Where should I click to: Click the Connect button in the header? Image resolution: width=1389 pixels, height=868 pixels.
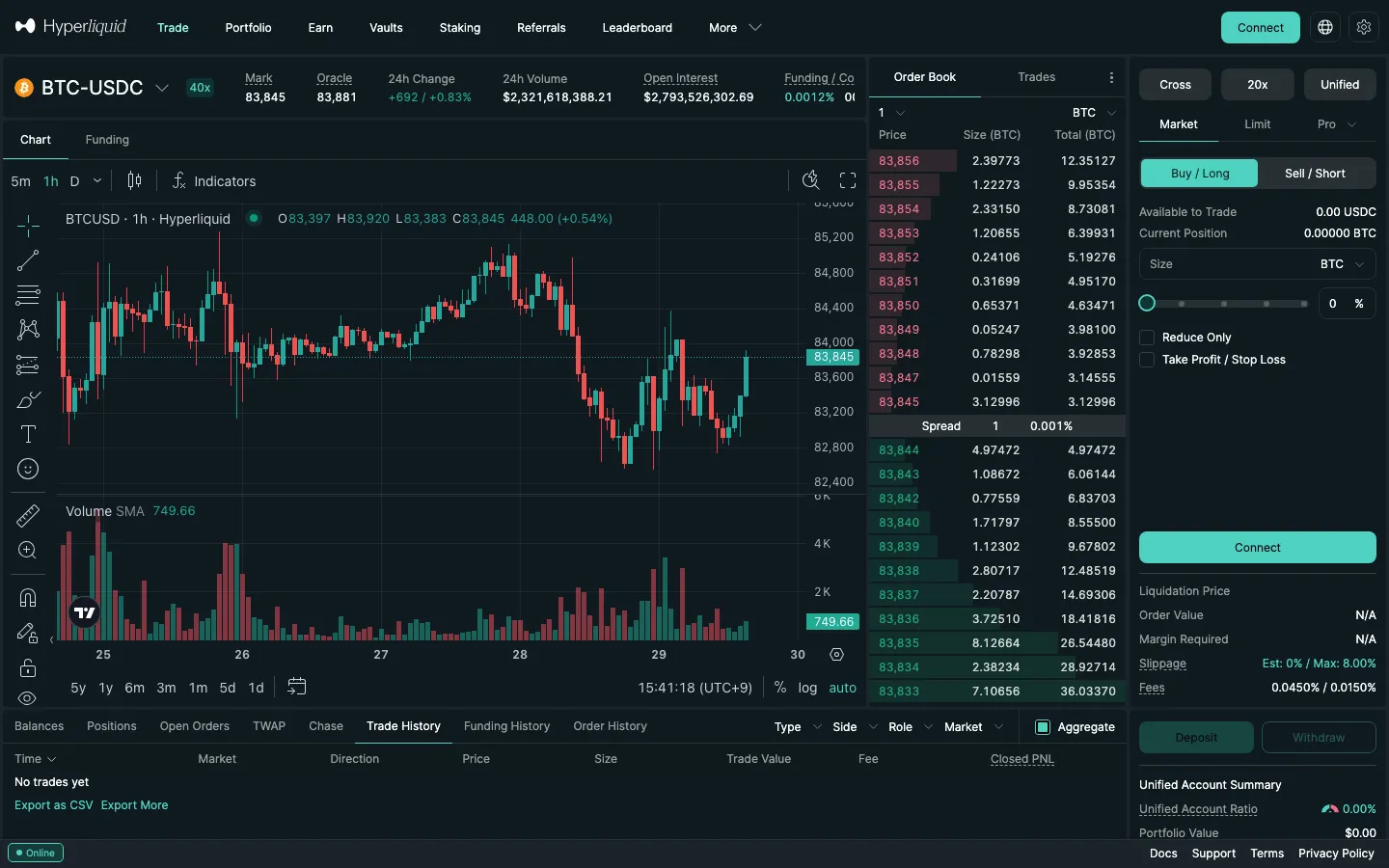[1260, 27]
